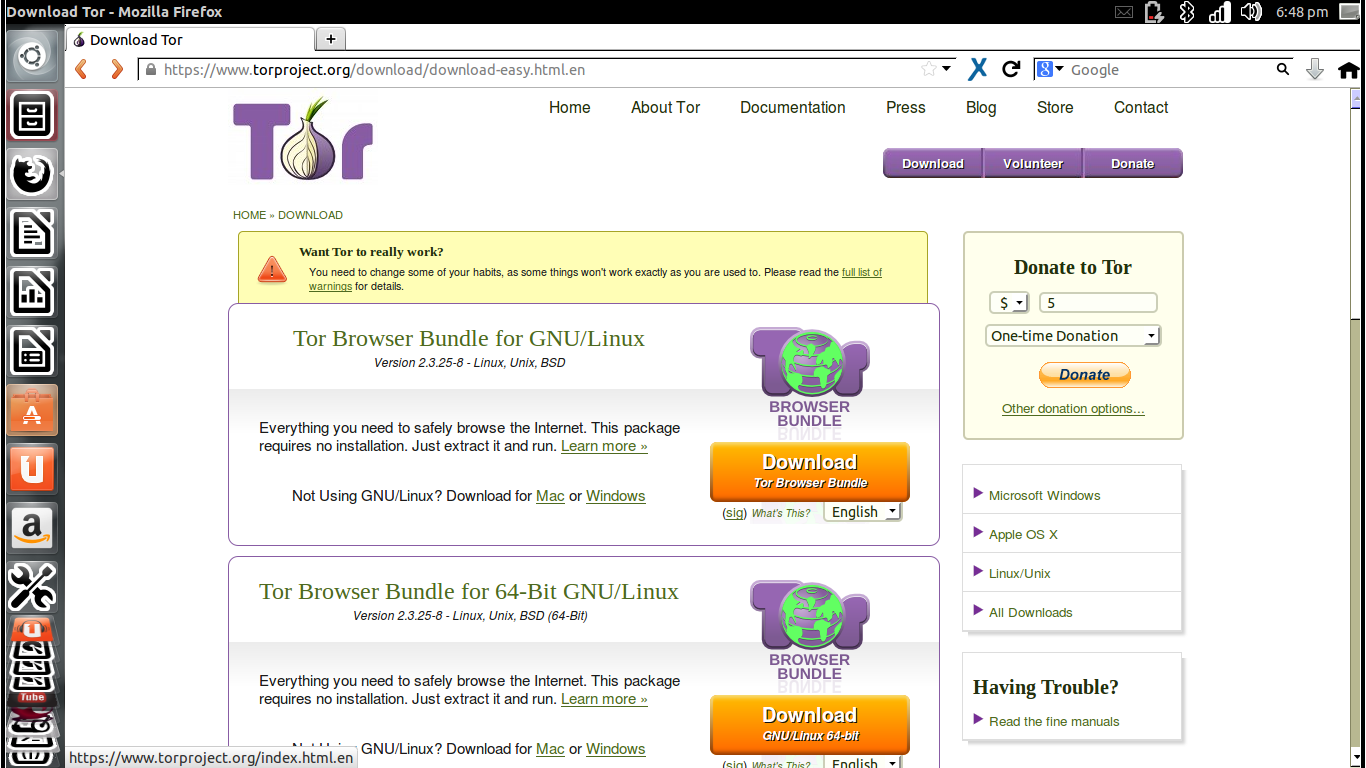Screen dimensions: 1366x768
Task: Click the warning triangle icon
Action: tap(272, 269)
